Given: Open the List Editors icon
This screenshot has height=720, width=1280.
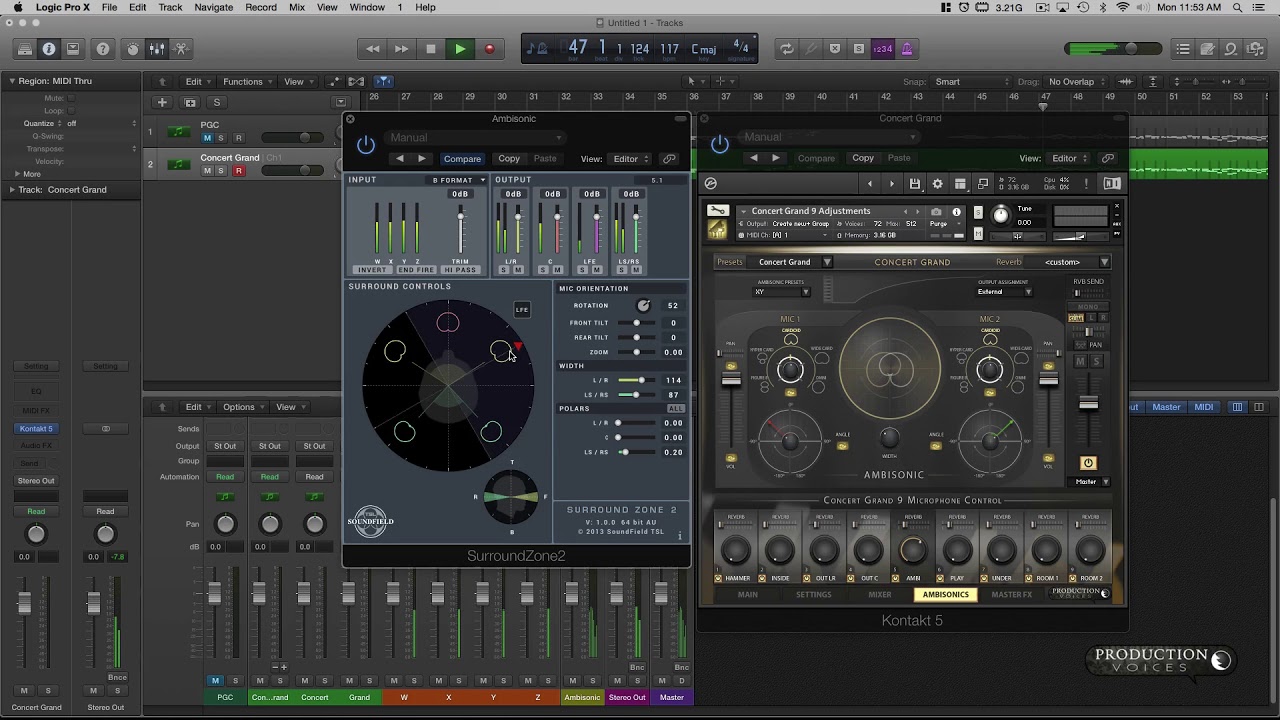Looking at the screenshot, I should point(1183,49).
